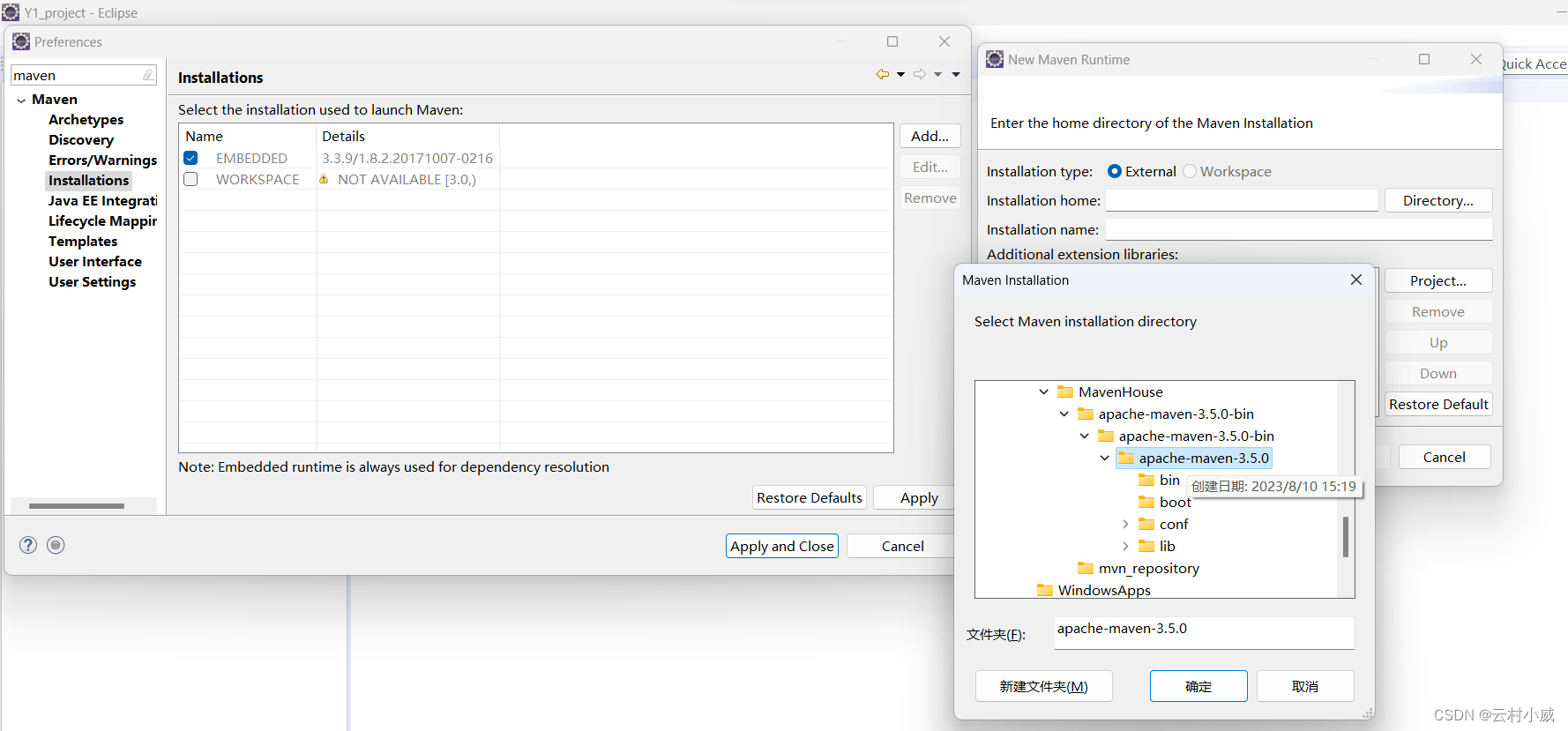Open help with the question mark icon
The height and width of the screenshot is (731, 1568).
click(28, 545)
